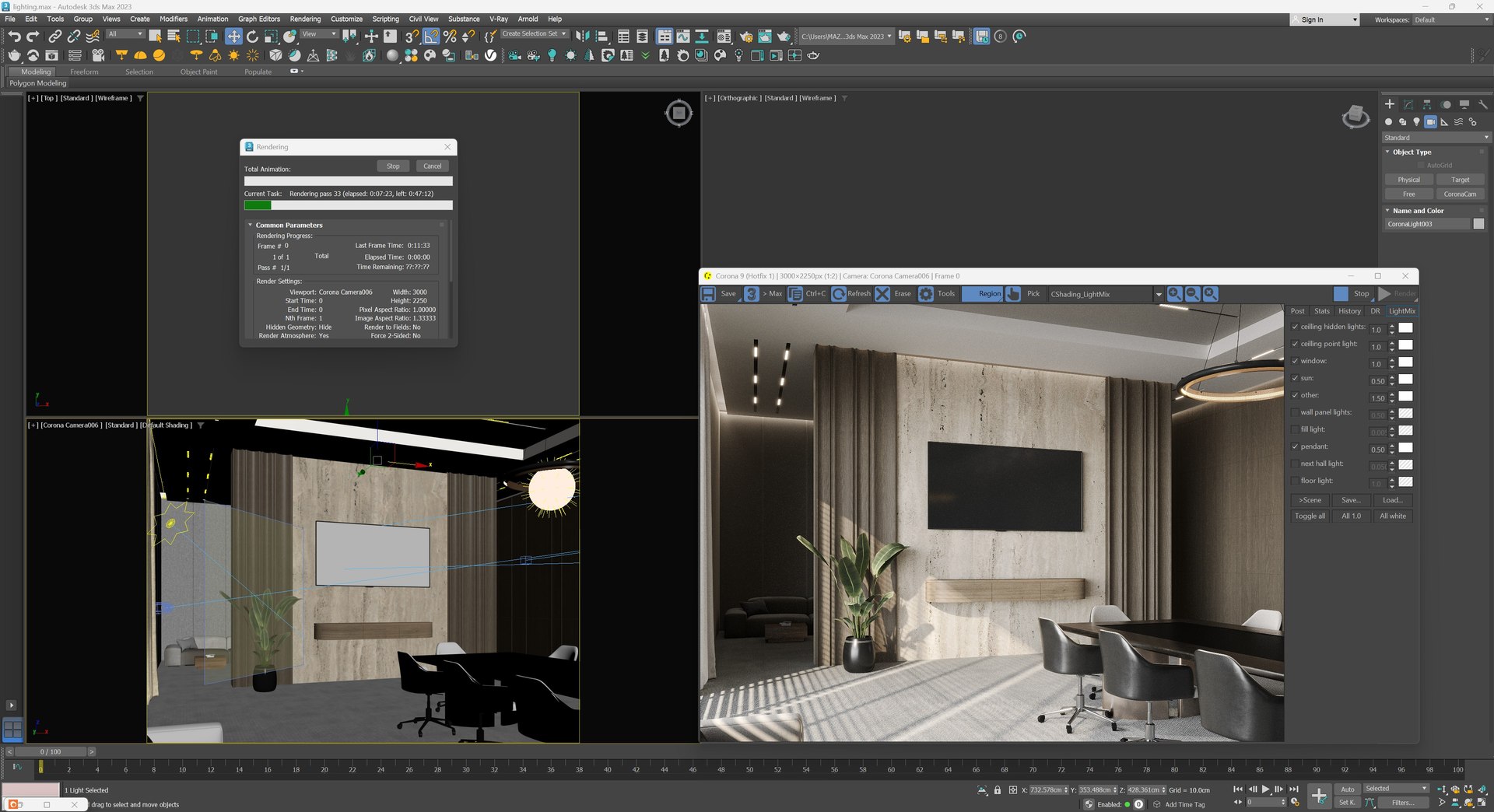The width and height of the screenshot is (1494, 812).
Task: Open the Modify tab in command panel
Action: click(1408, 104)
